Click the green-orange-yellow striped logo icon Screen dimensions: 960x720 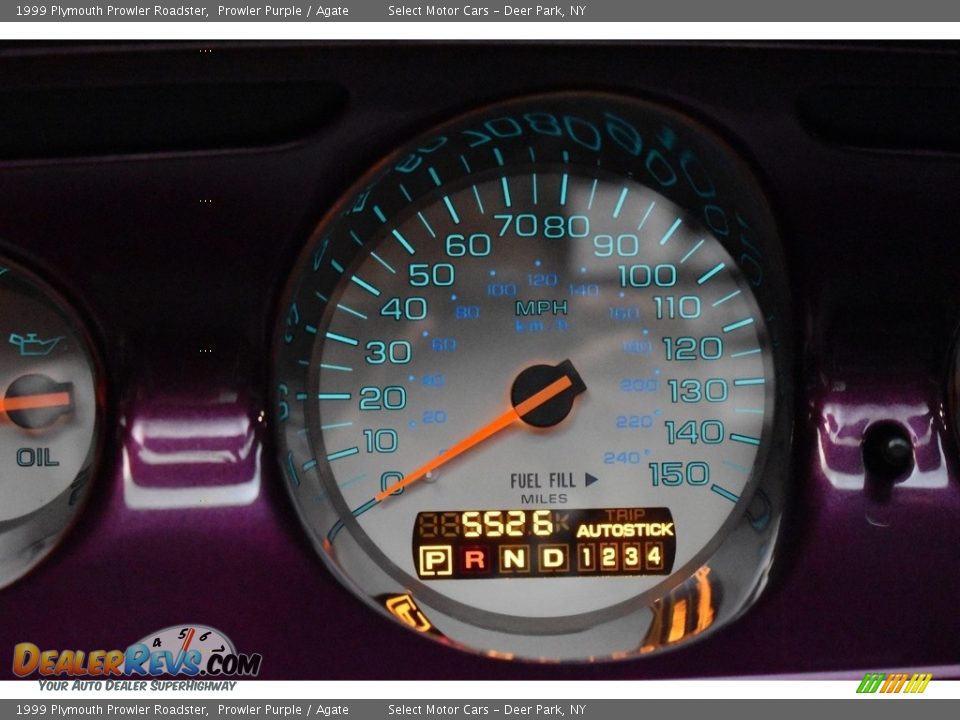pos(894,683)
